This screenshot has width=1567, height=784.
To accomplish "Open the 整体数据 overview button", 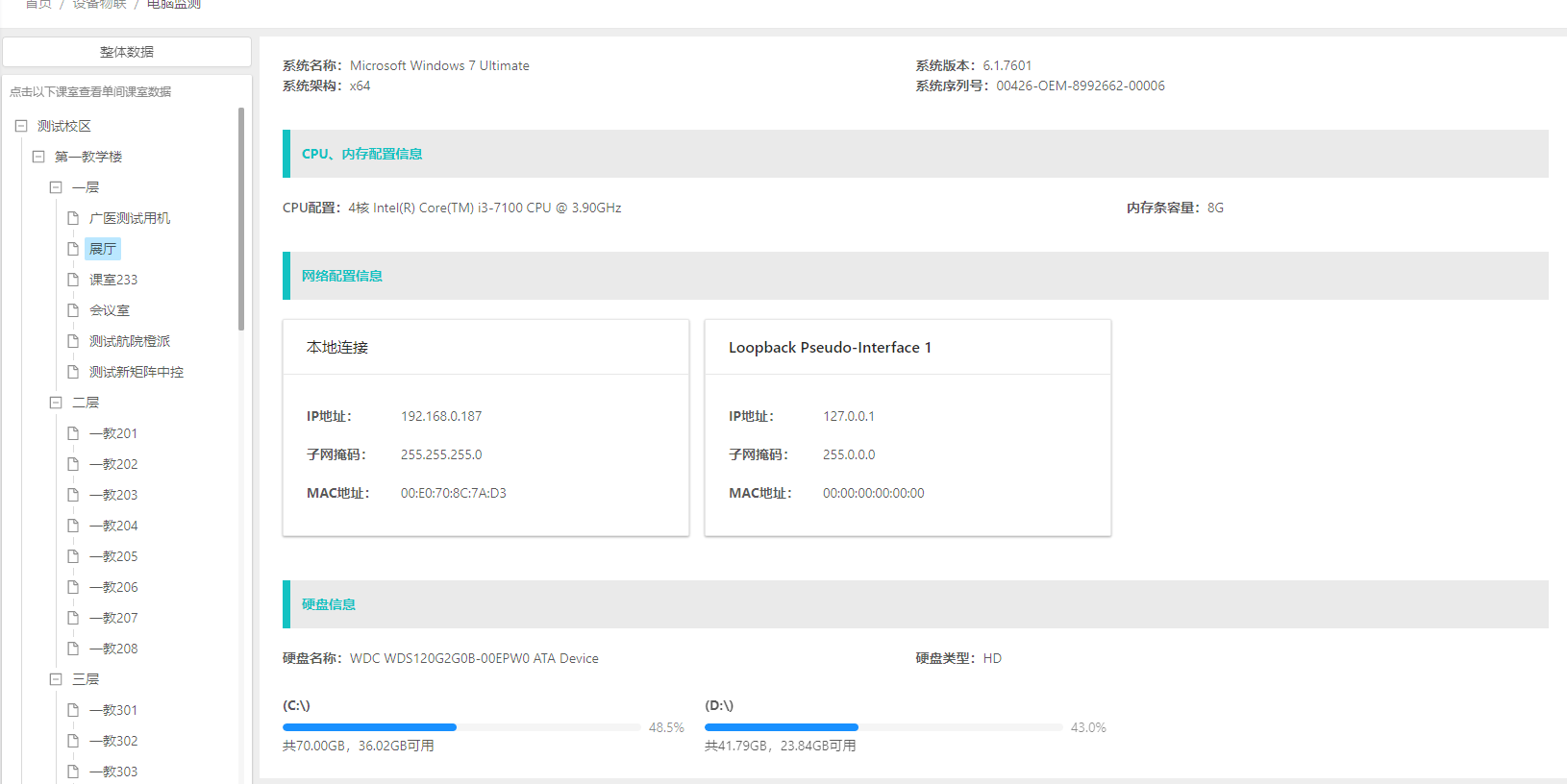I will 127,52.
